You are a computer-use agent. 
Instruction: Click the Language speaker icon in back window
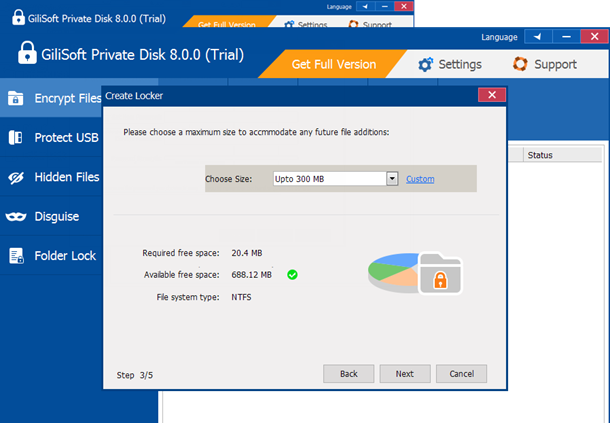365,6
